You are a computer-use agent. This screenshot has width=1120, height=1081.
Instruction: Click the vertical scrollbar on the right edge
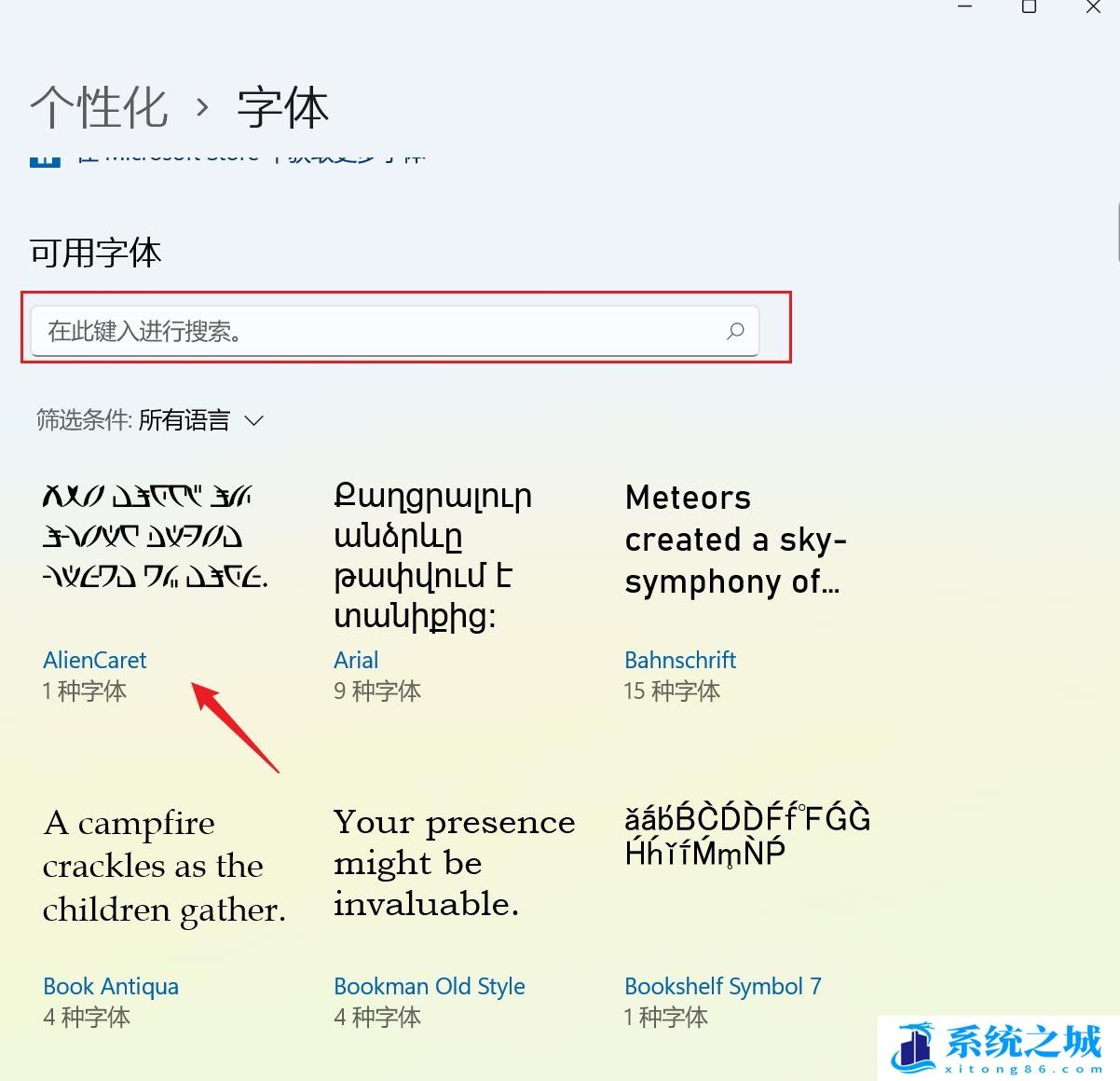click(x=1116, y=233)
